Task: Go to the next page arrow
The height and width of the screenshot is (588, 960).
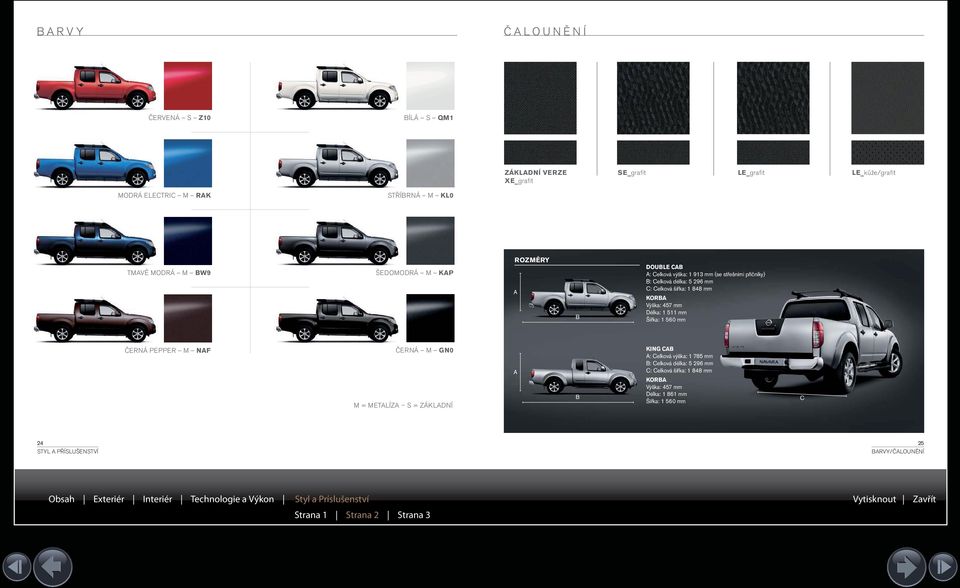Action: tap(906, 567)
